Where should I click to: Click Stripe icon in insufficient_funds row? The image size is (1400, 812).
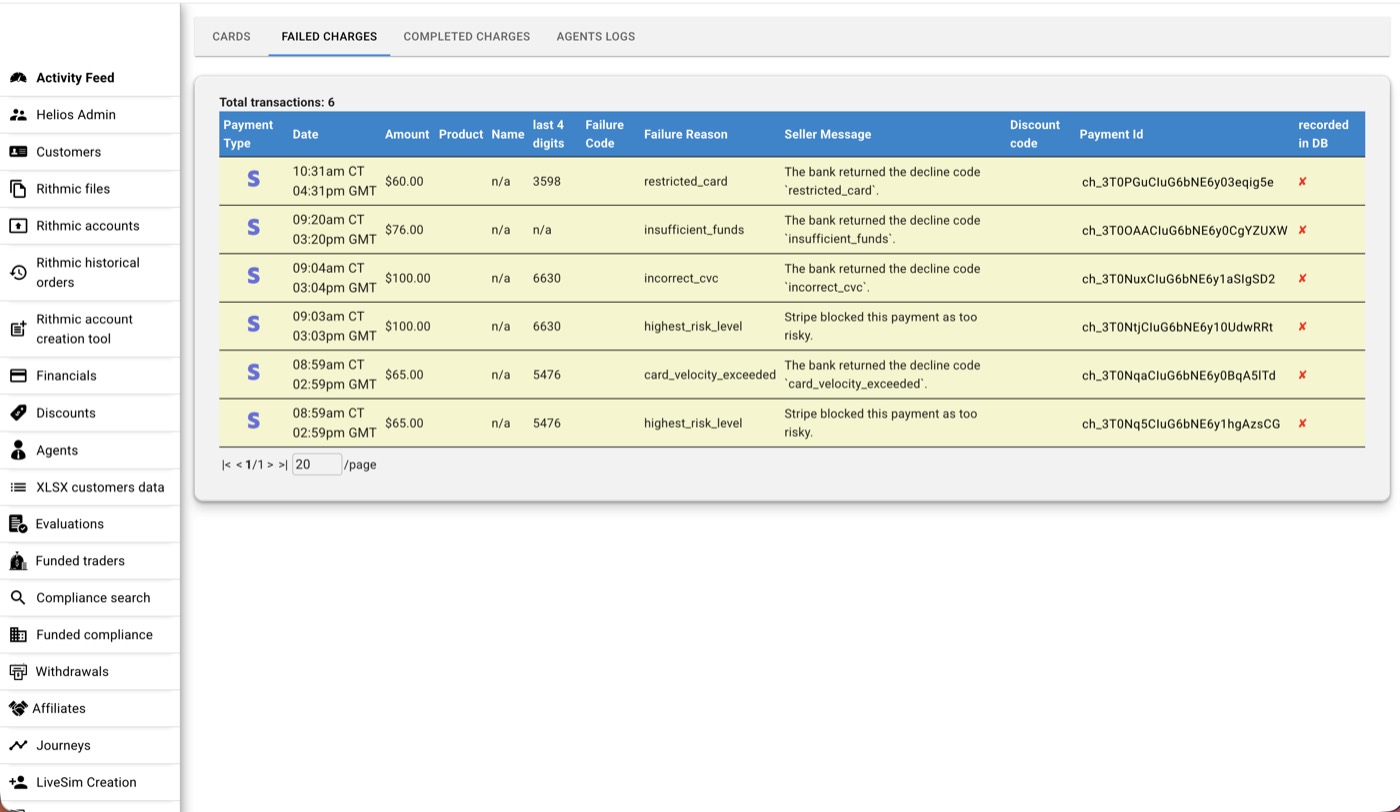tap(253, 227)
